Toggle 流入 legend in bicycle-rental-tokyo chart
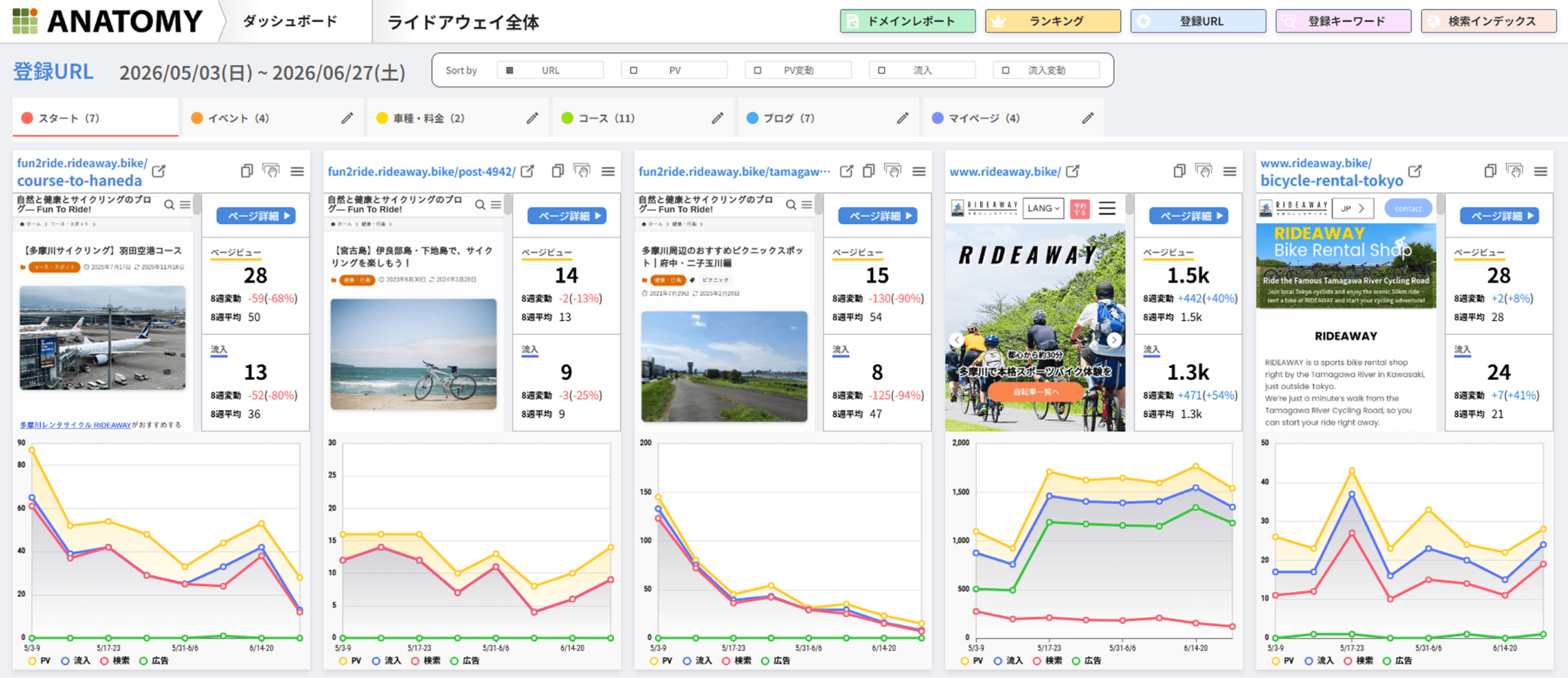Screen dimensions: 1568x678 pyautogui.click(x=1318, y=660)
